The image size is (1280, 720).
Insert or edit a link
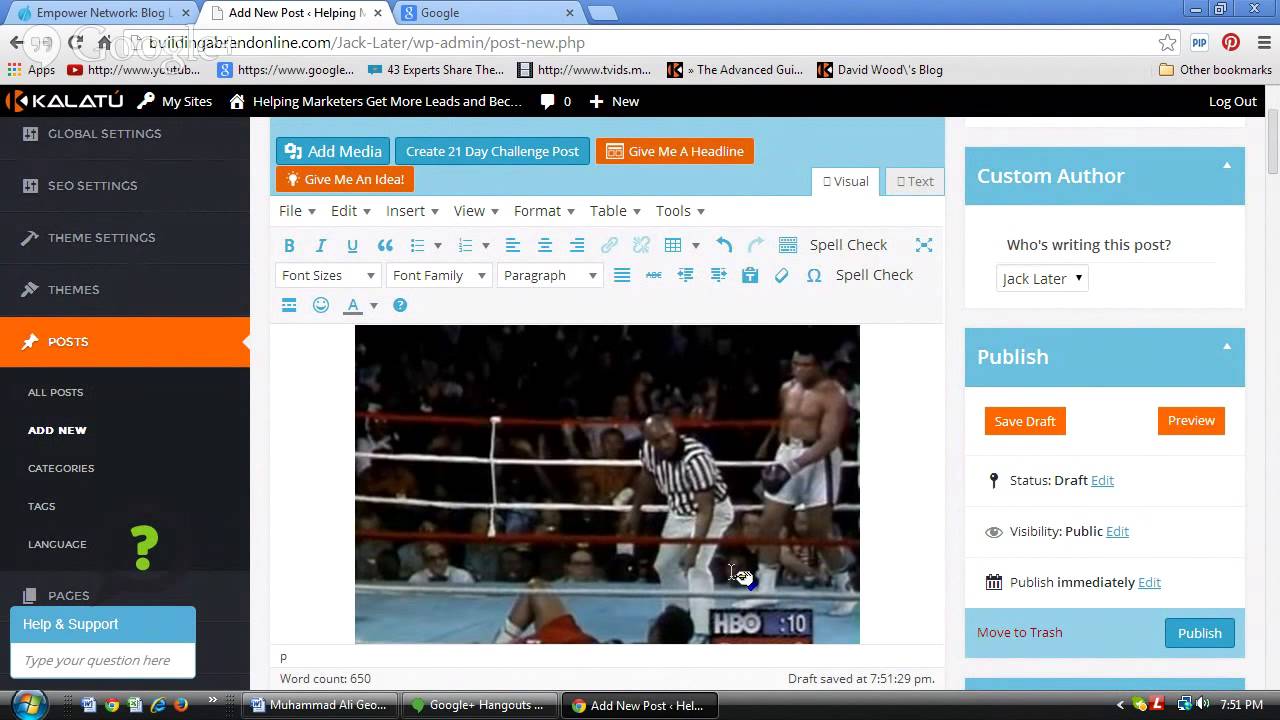[x=609, y=245]
